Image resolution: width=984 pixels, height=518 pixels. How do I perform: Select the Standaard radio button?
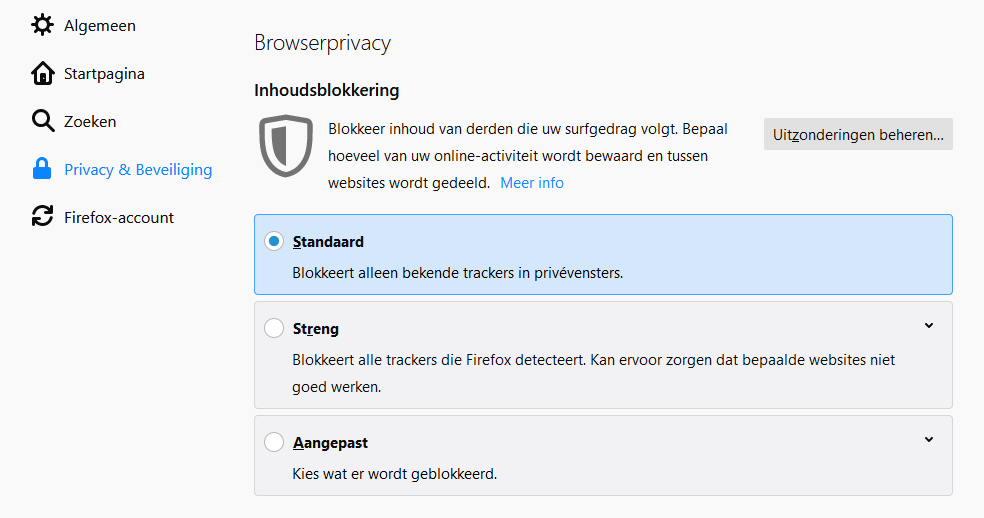tap(274, 242)
